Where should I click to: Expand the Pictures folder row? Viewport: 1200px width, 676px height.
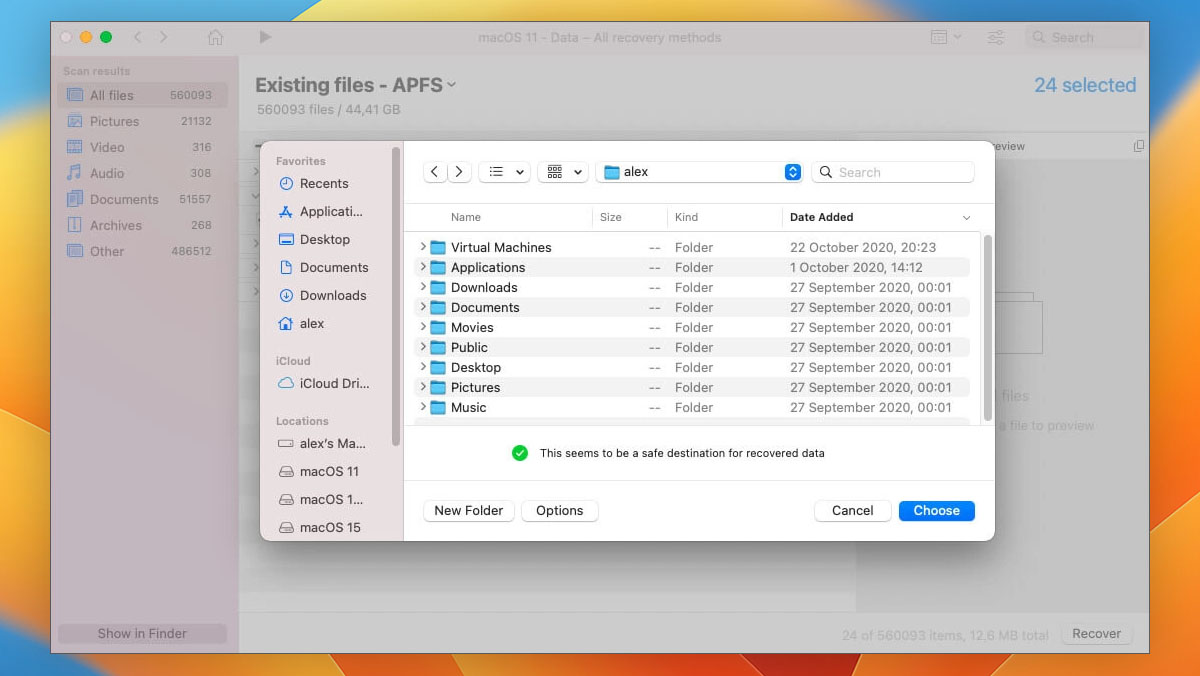423,387
